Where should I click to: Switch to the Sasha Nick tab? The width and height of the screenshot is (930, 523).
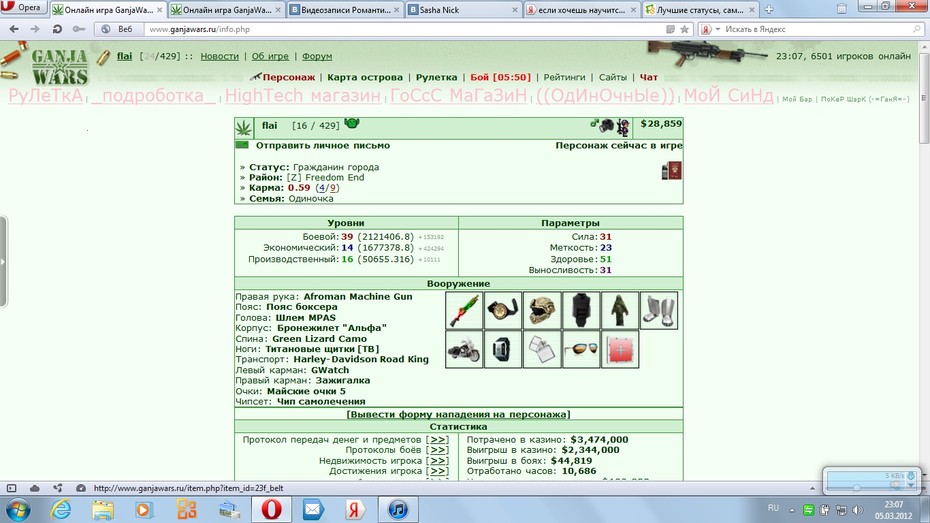pyautogui.click(x=463, y=10)
